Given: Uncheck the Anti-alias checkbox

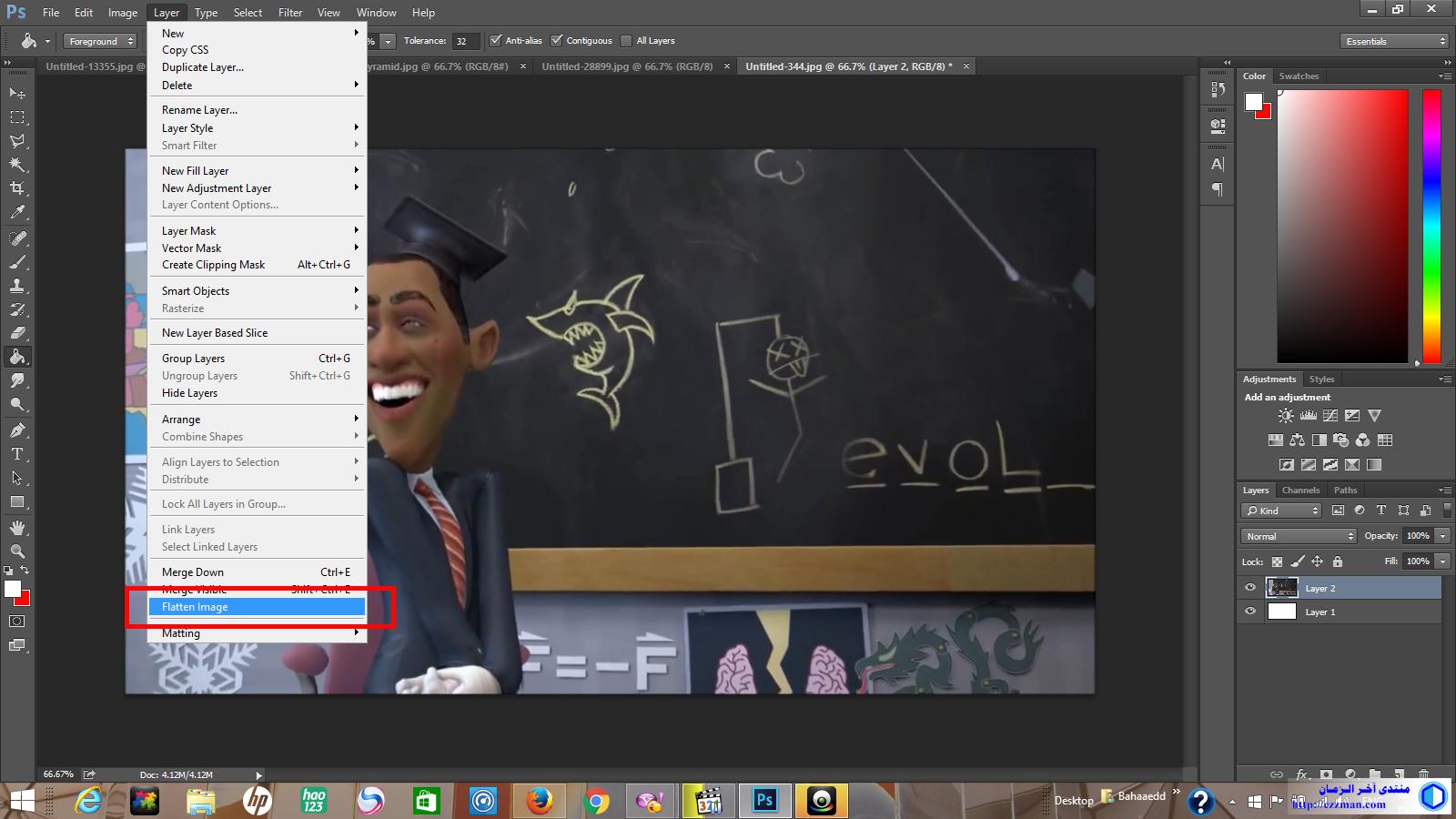Looking at the screenshot, I should coord(496,41).
